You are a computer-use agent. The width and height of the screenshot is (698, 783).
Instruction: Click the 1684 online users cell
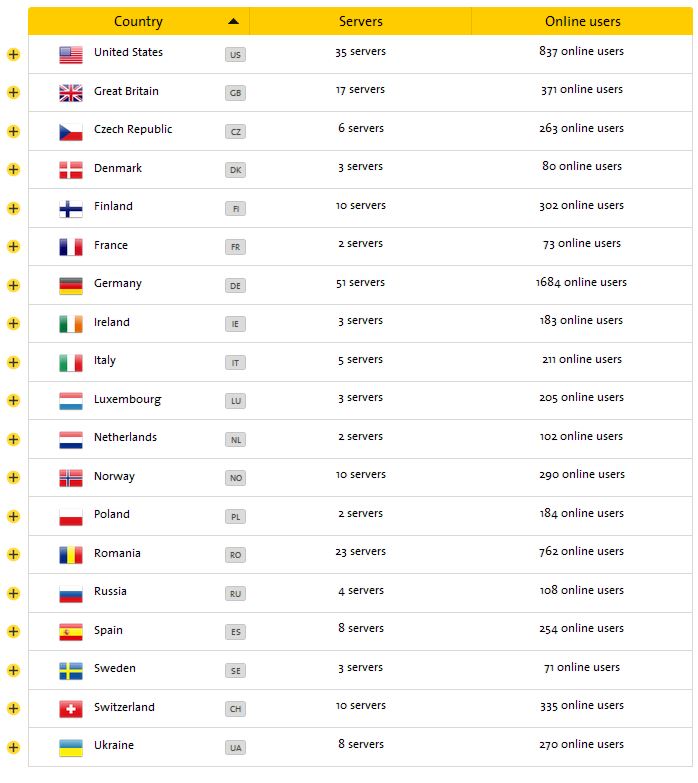coord(581,283)
